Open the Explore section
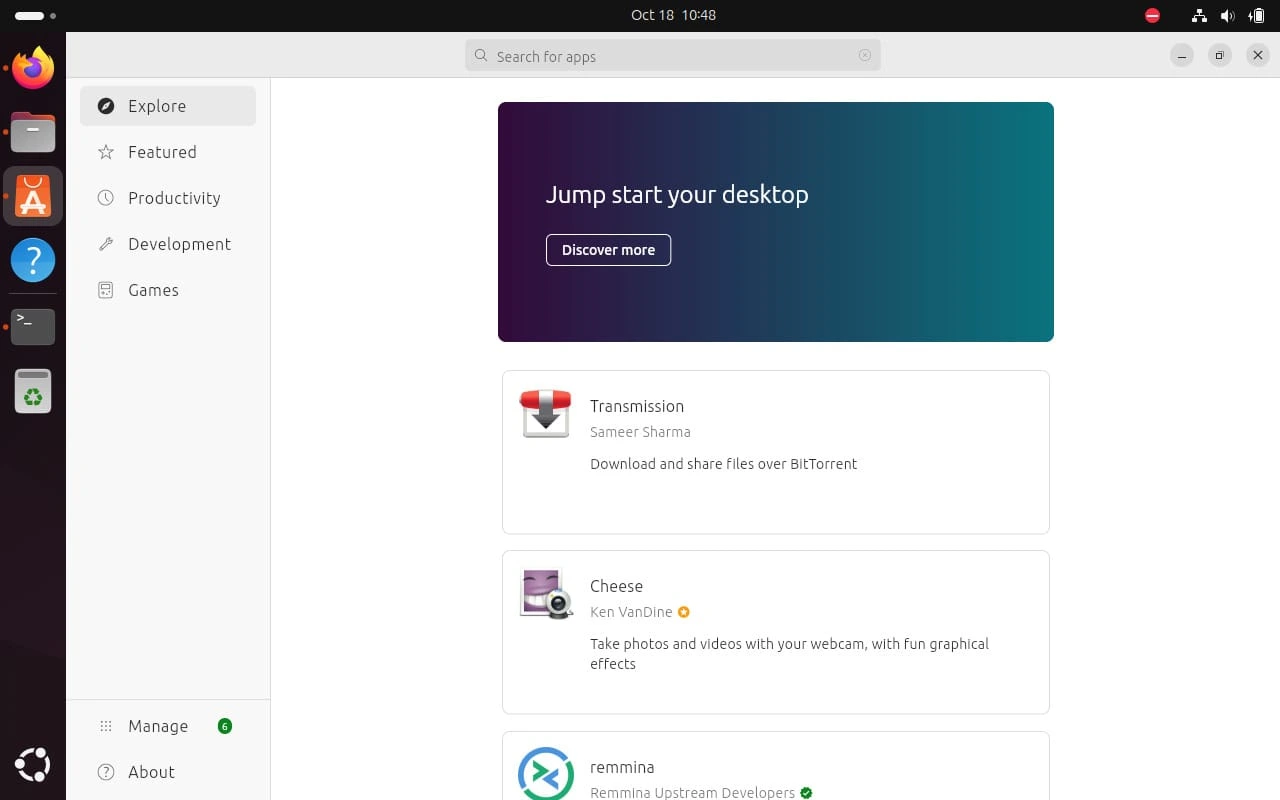This screenshot has height=800, width=1280. click(168, 106)
